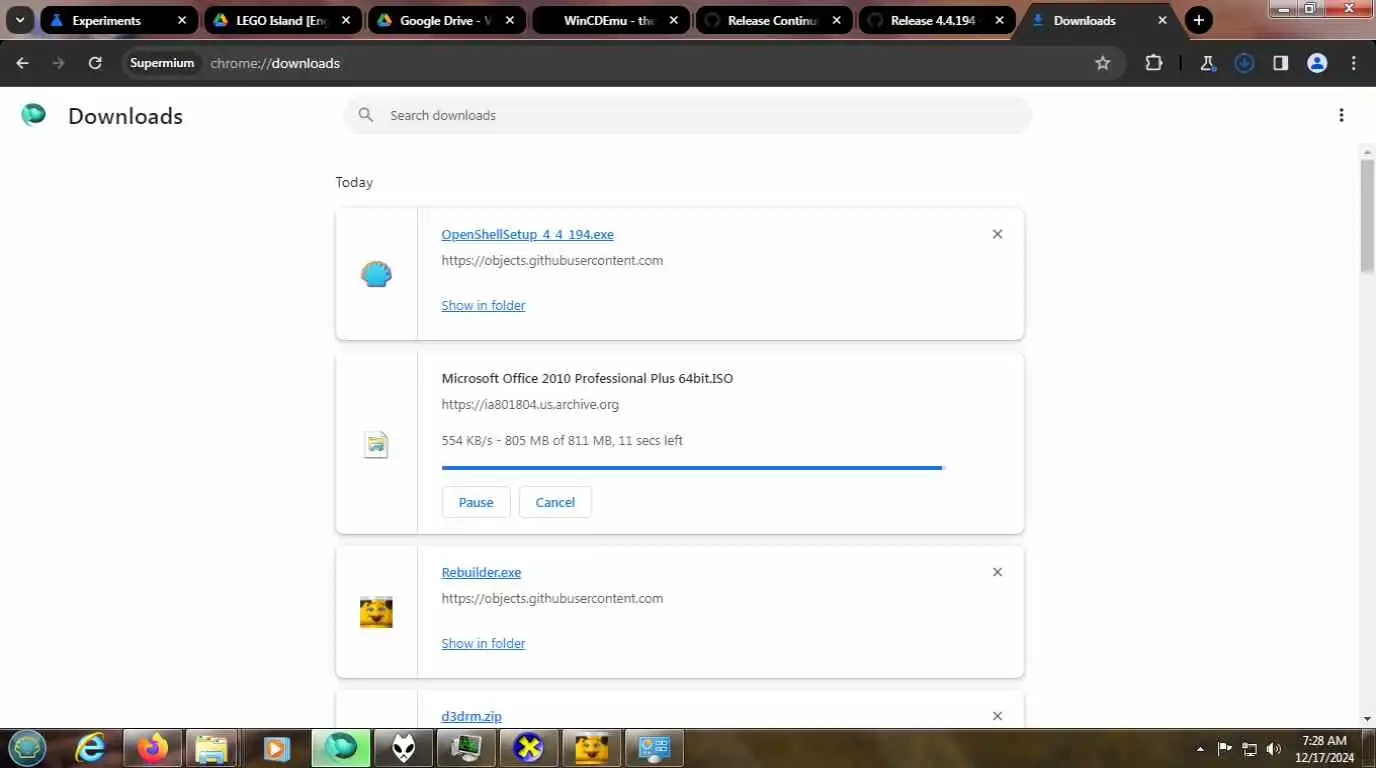Image resolution: width=1376 pixels, height=768 pixels.
Task: Cancel the Office ISO download
Action: pyautogui.click(x=555, y=502)
